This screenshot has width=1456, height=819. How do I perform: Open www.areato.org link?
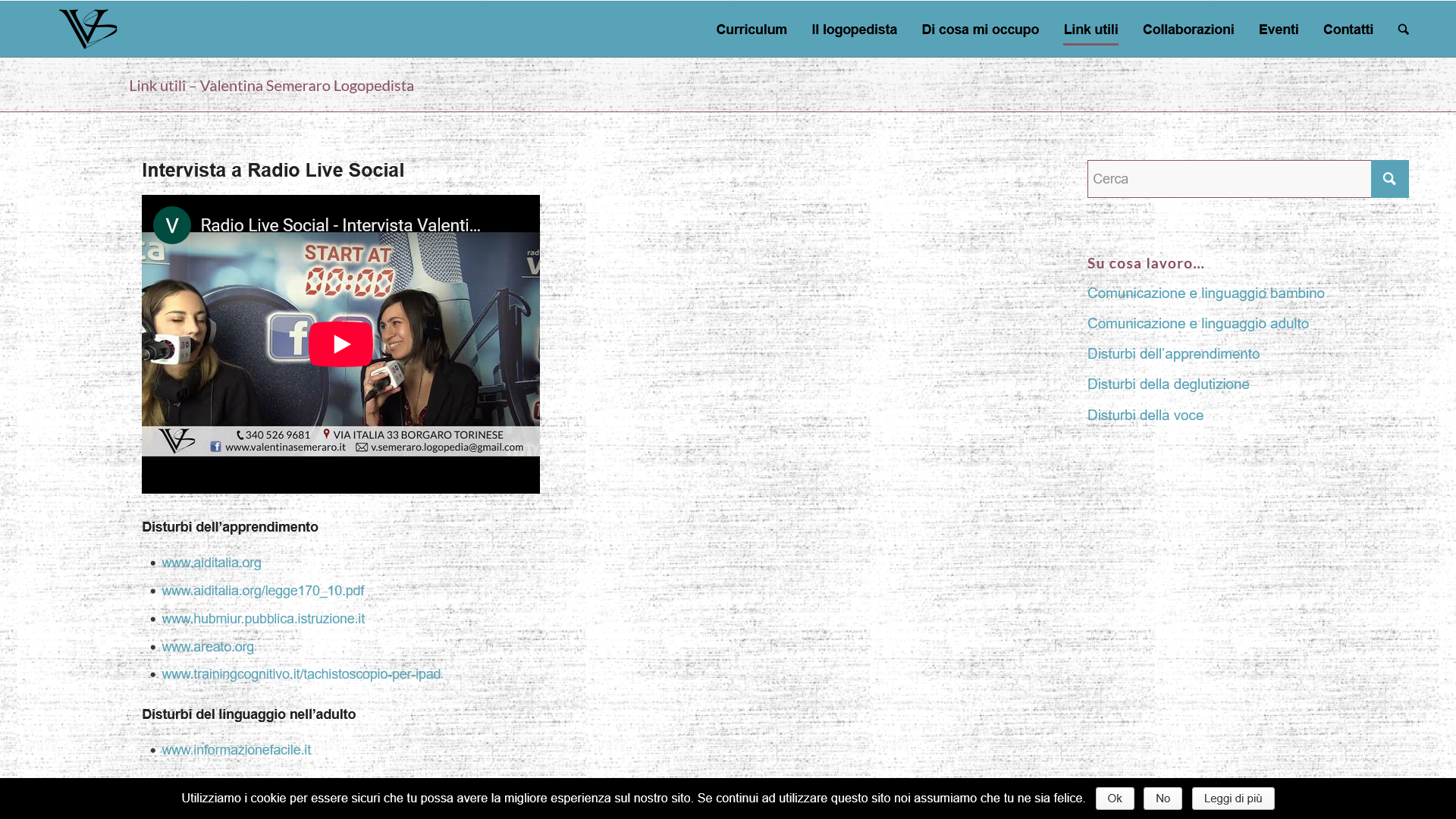click(207, 647)
